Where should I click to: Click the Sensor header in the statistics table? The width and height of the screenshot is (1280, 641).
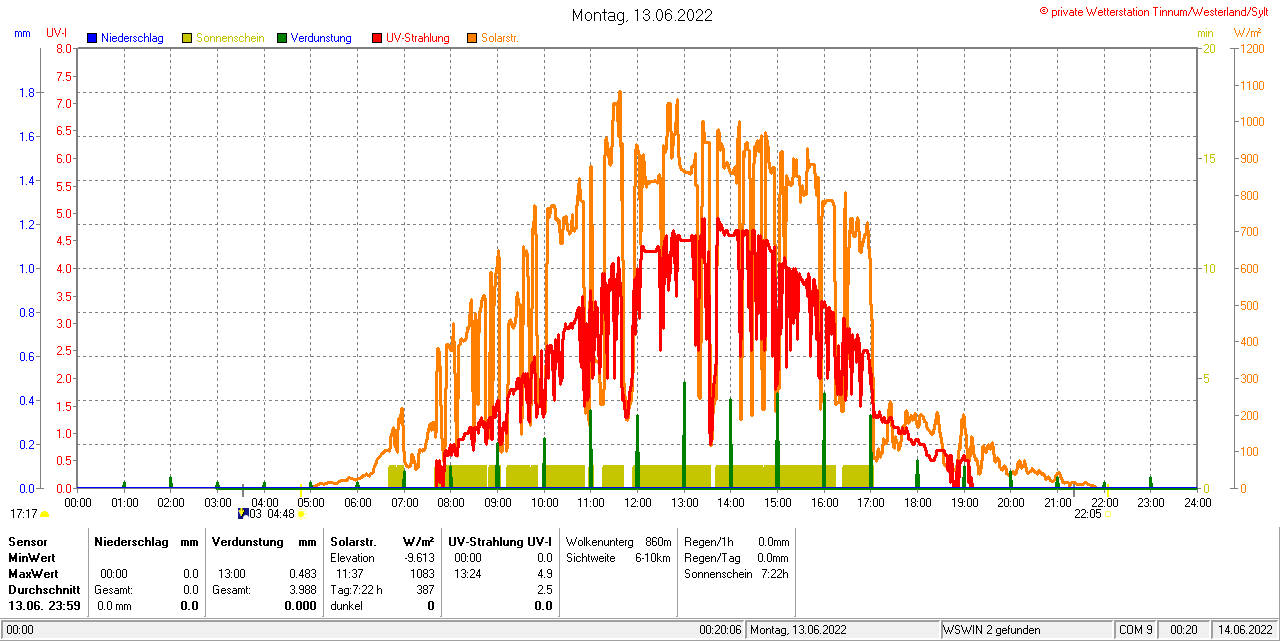pyautogui.click(x=27, y=541)
